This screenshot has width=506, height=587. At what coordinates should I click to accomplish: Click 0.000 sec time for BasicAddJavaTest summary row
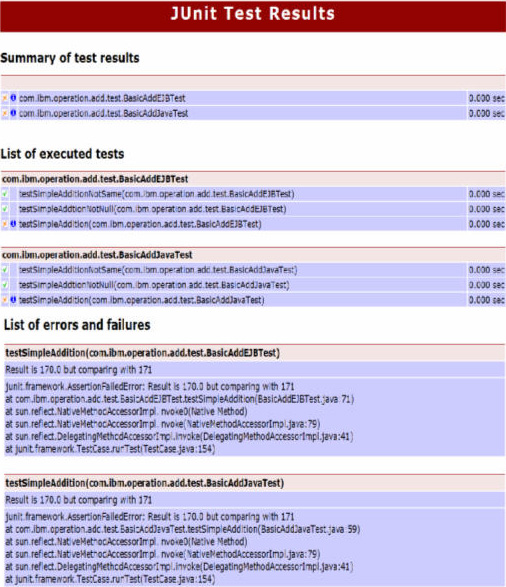tap(487, 113)
